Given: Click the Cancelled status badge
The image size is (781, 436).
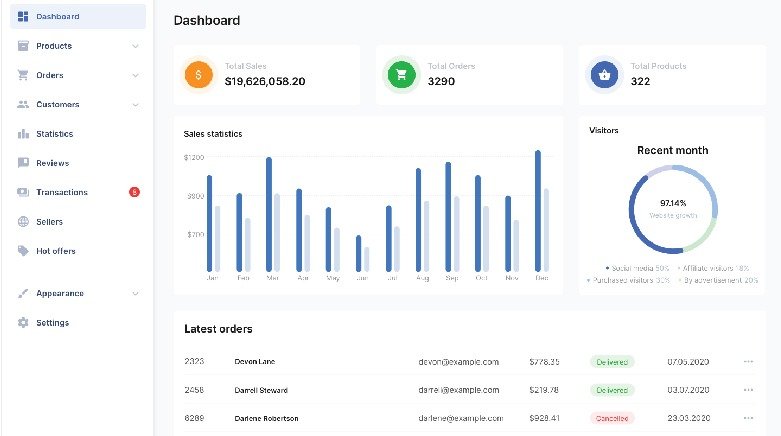Looking at the screenshot, I should click(612, 418).
